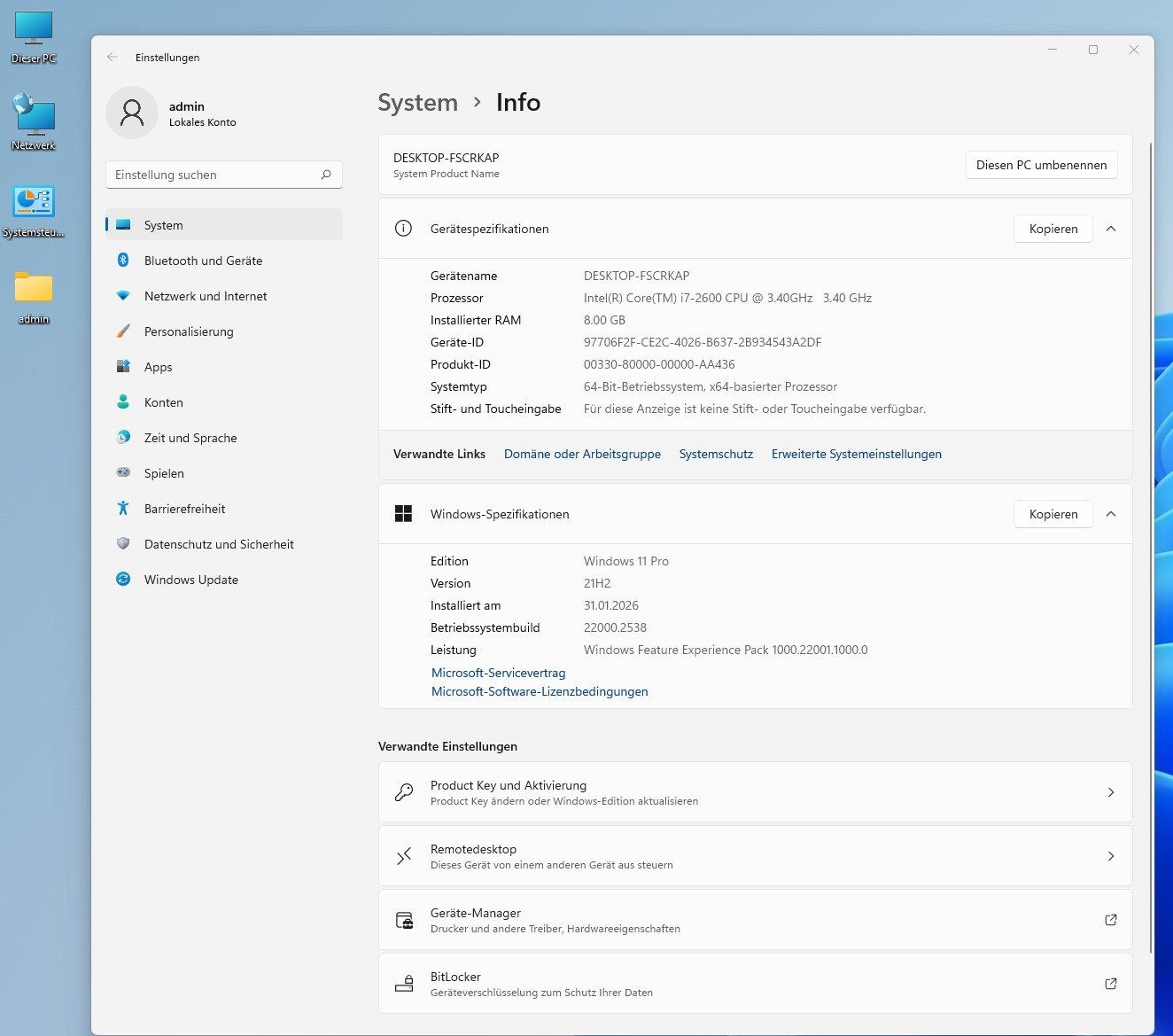Switch to Personalisierung settings
Screen dimensions: 1173x1036
click(x=224, y=331)
